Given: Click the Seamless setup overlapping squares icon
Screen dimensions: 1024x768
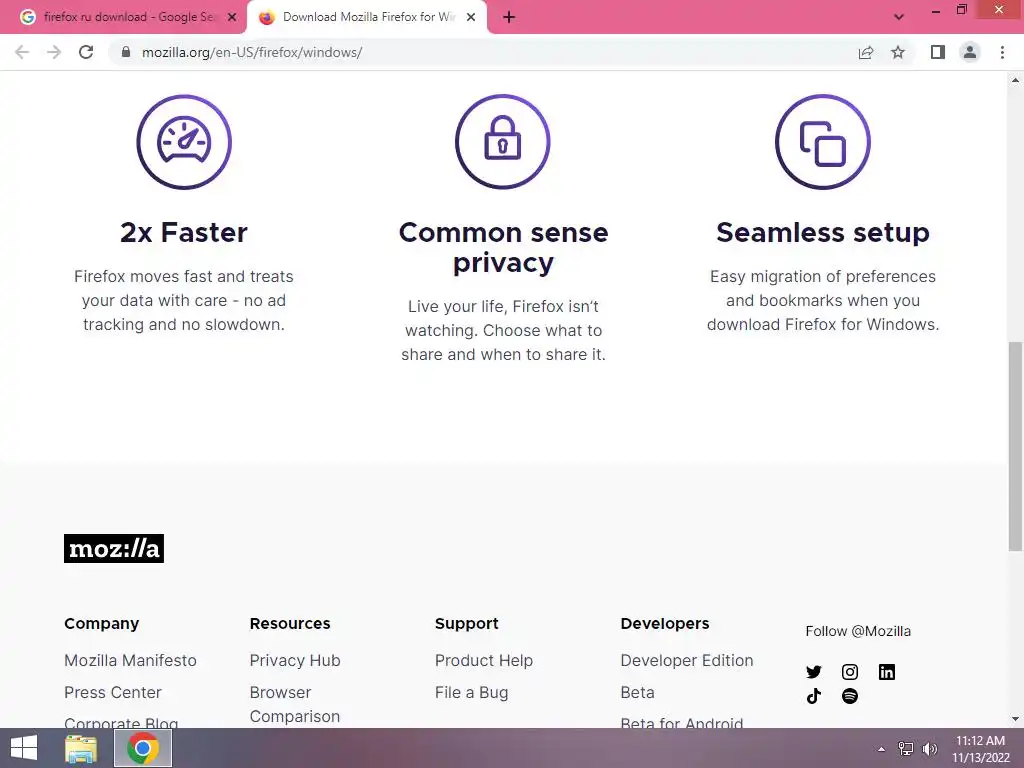Looking at the screenshot, I should tap(823, 142).
